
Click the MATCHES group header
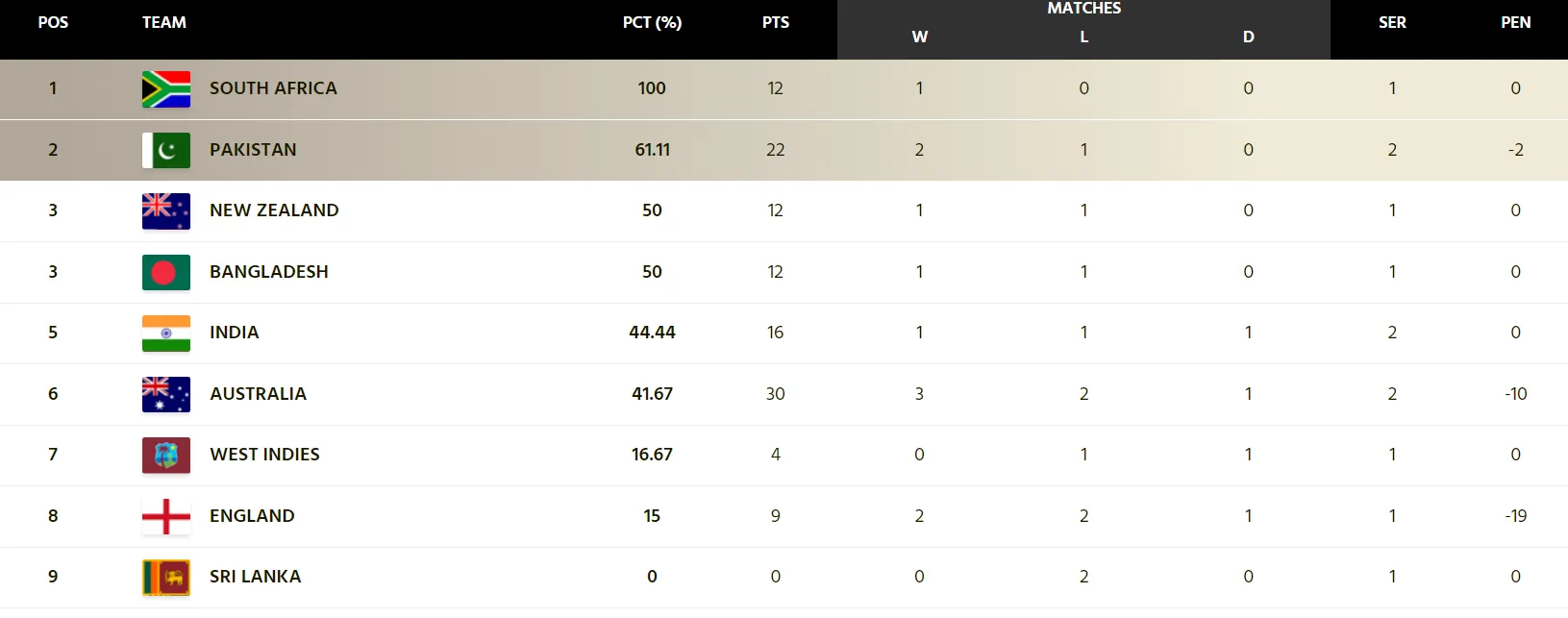(1083, 9)
